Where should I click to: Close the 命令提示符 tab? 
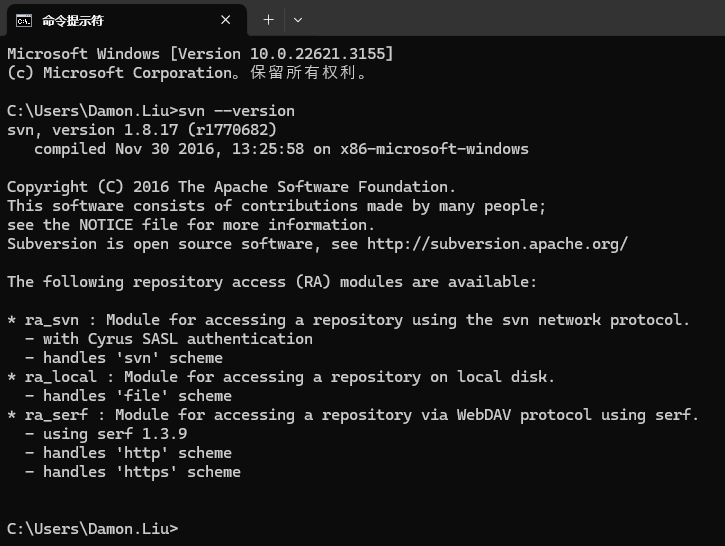pyautogui.click(x=226, y=20)
